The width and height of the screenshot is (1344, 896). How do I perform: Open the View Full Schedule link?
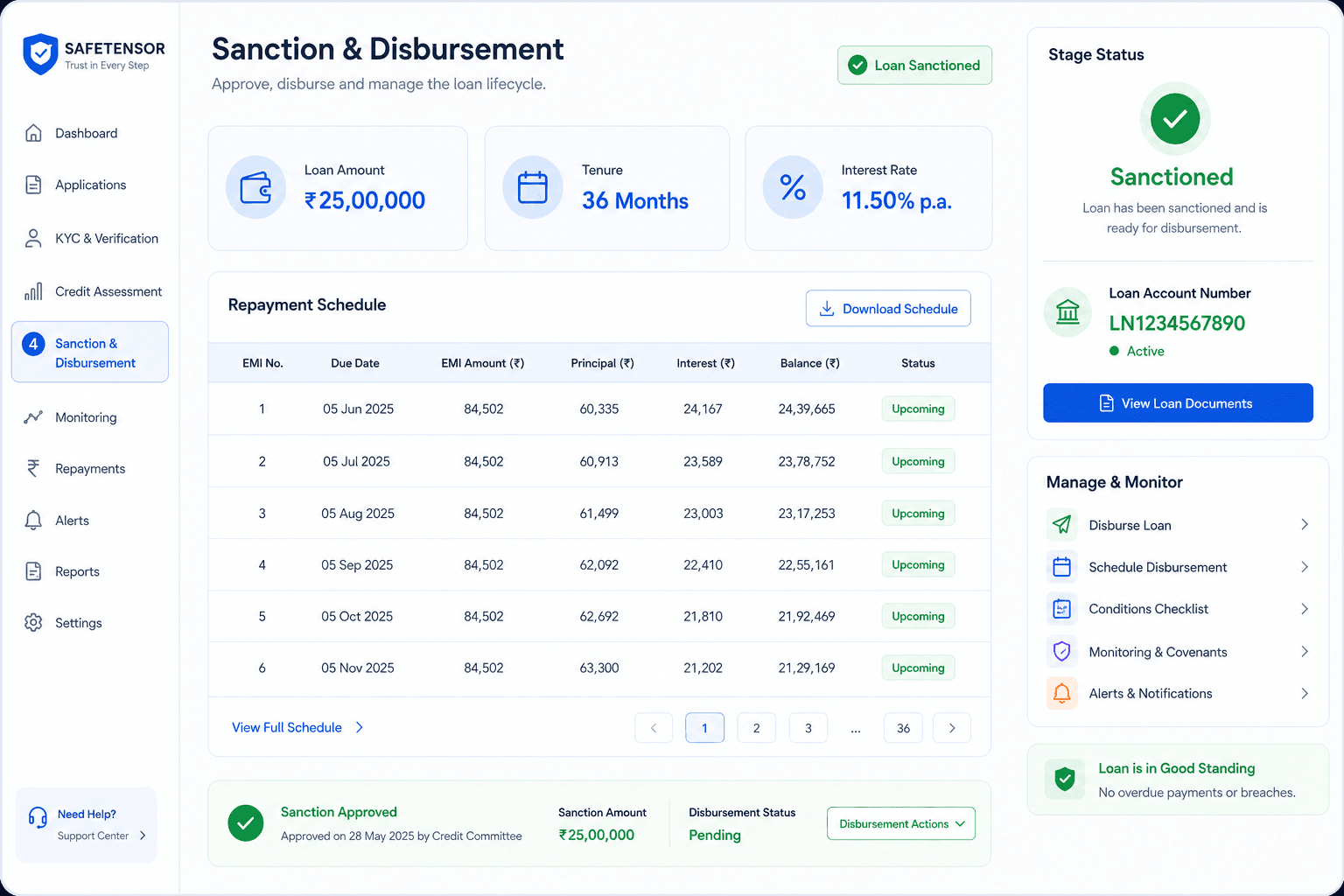(297, 728)
